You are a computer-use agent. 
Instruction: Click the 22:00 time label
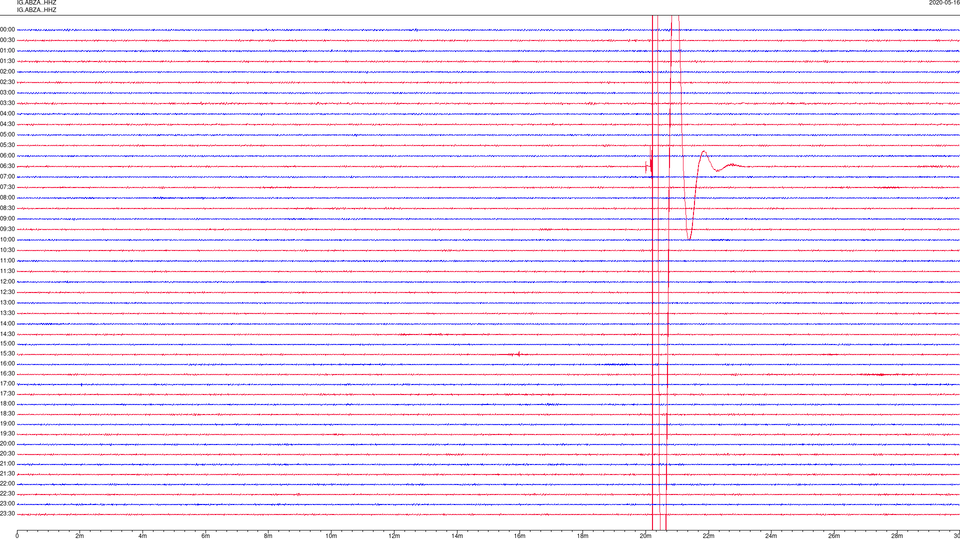7,484
